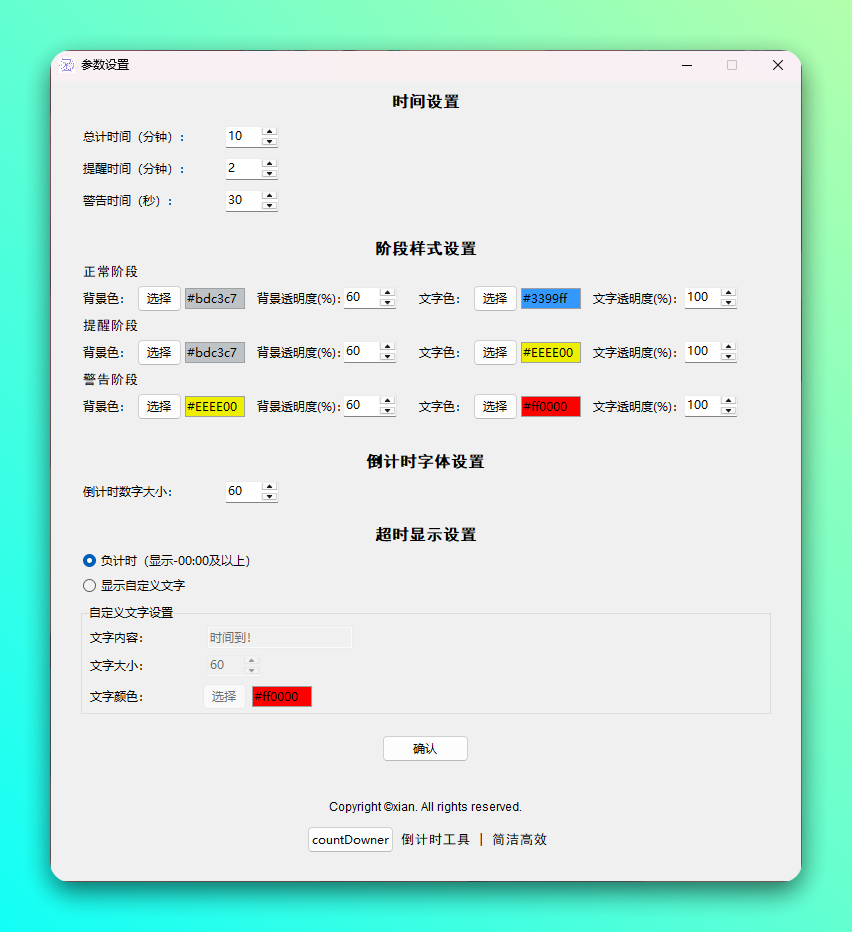Increase warning stage text opacity
852x932 pixels.
(x=728, y=401)
